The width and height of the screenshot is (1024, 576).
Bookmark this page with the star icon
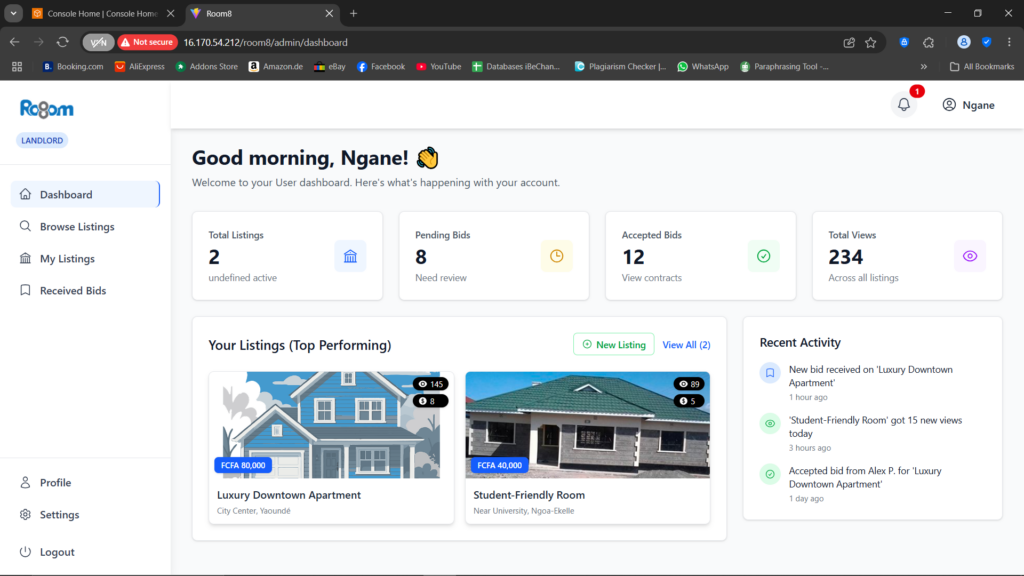pyautogui.click(x=871, y=42)
